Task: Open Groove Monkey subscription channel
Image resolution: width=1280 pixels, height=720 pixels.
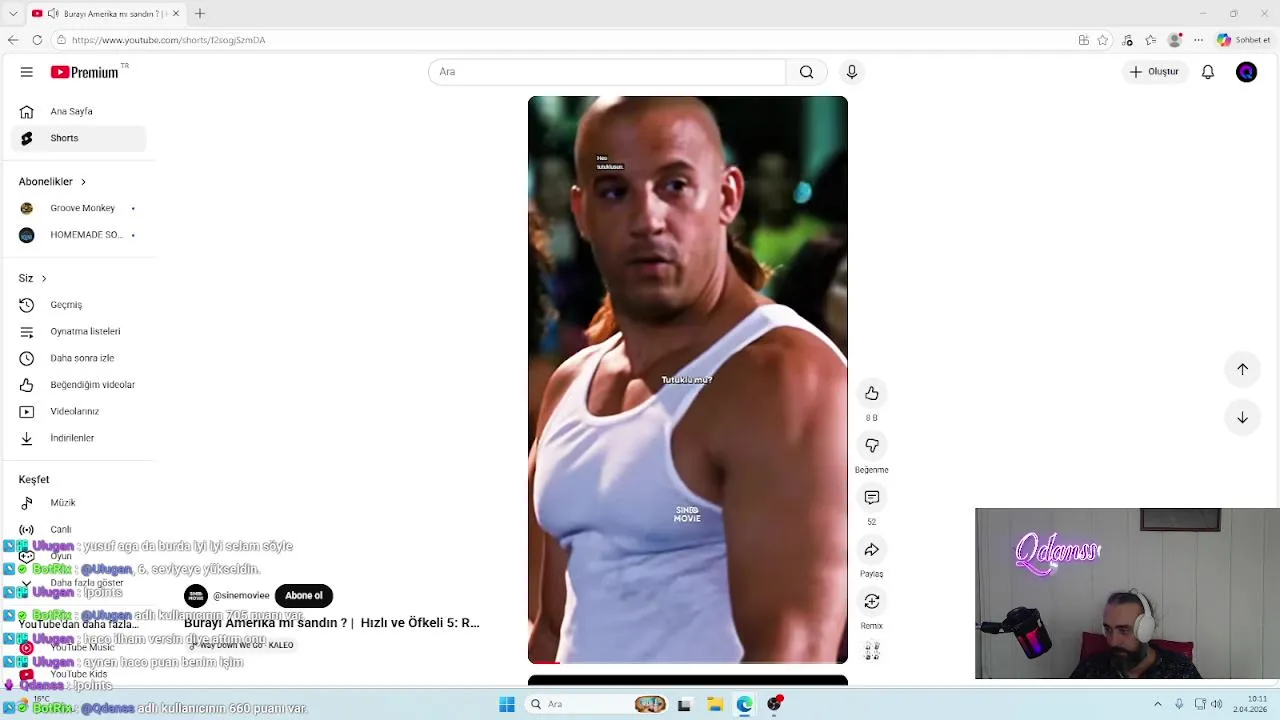Action: pos(78,208)
